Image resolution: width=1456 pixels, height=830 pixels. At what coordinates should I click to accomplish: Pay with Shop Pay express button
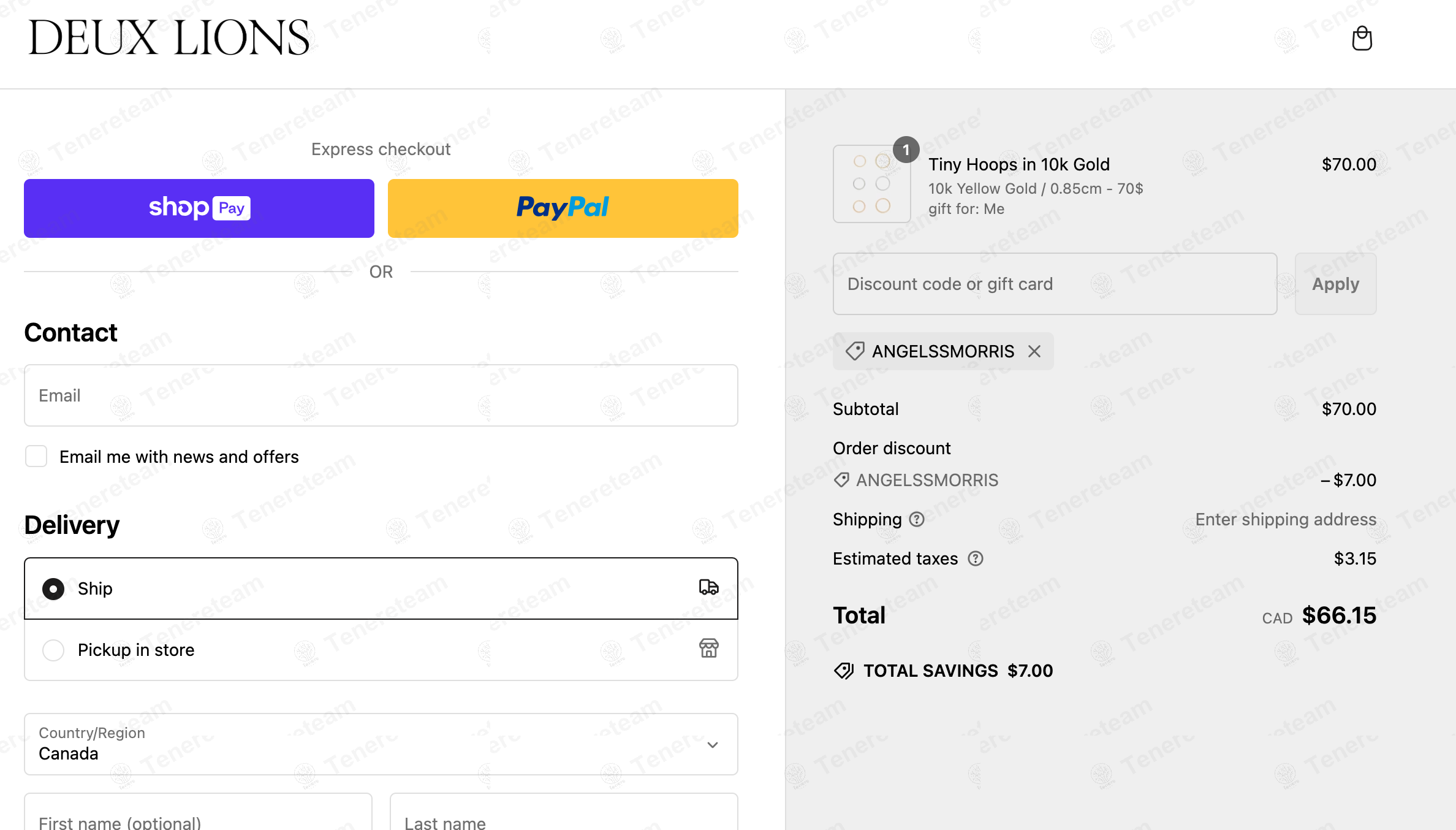coord(199,208)
